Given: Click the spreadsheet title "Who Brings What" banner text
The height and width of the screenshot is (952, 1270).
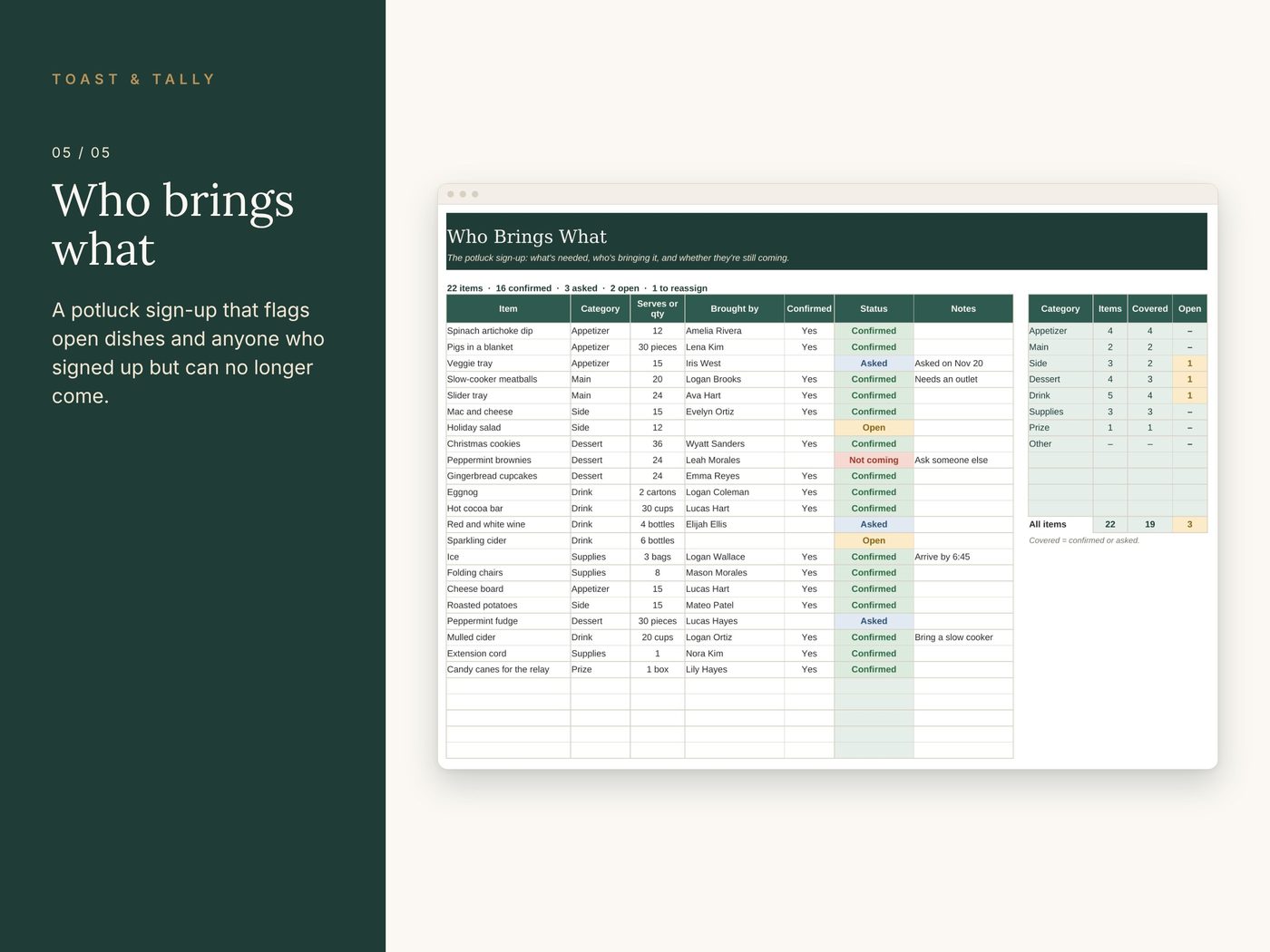Looking at the screenshot, I should tap(527, 237).
